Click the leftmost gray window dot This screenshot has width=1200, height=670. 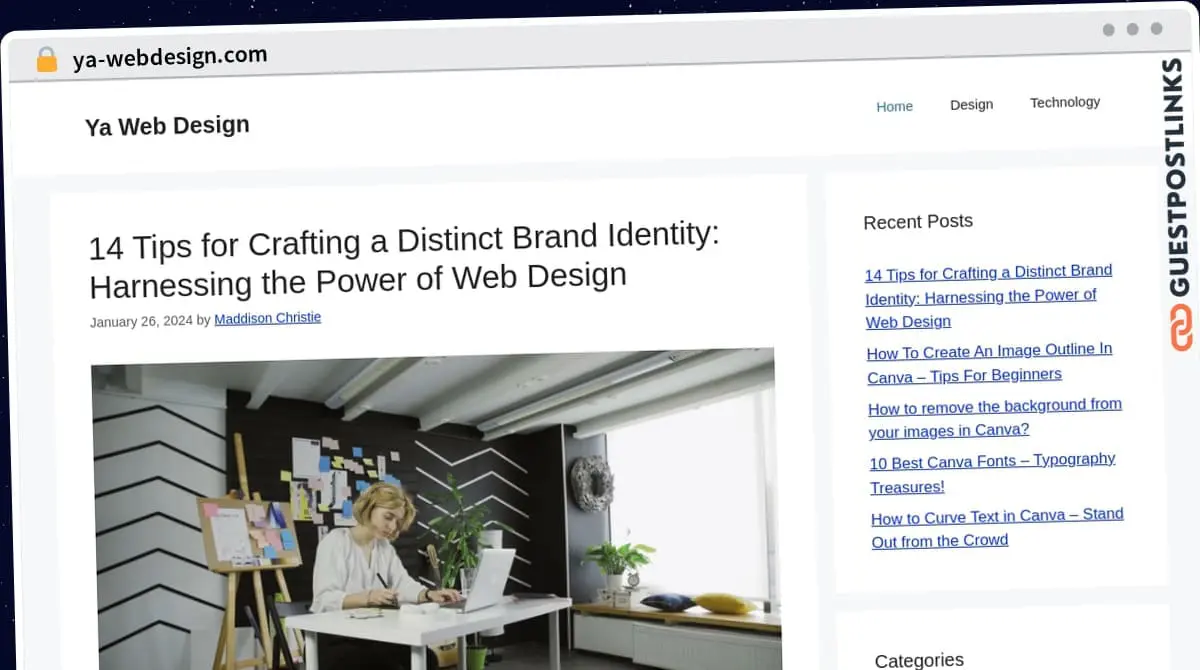[x=1108, y=30]
